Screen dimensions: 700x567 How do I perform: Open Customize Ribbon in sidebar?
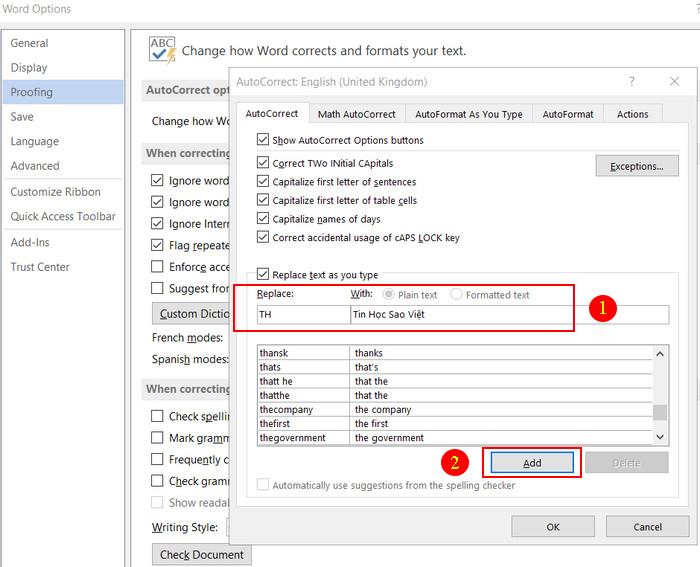pos(63,192)
